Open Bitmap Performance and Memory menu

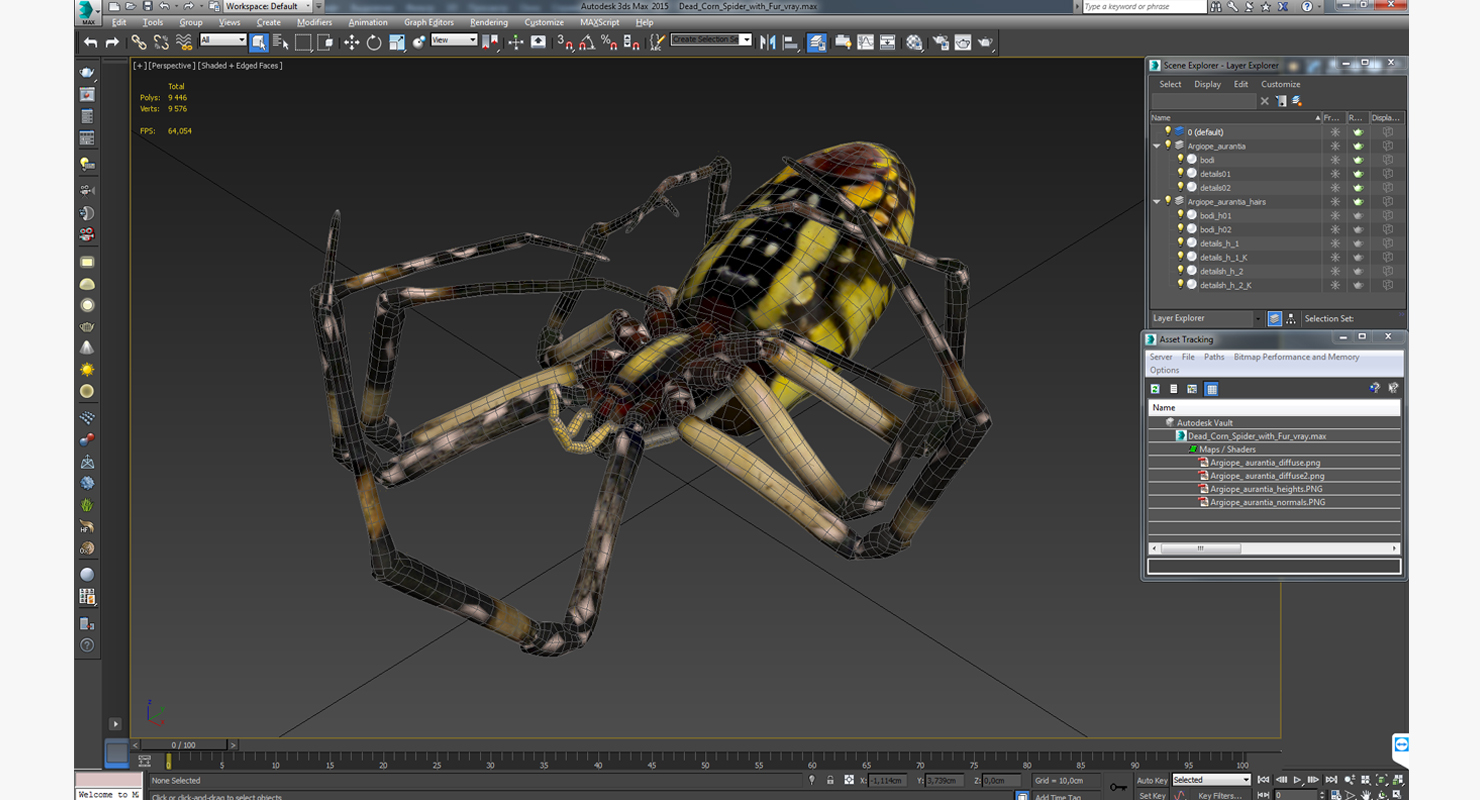pos(1296,357)
